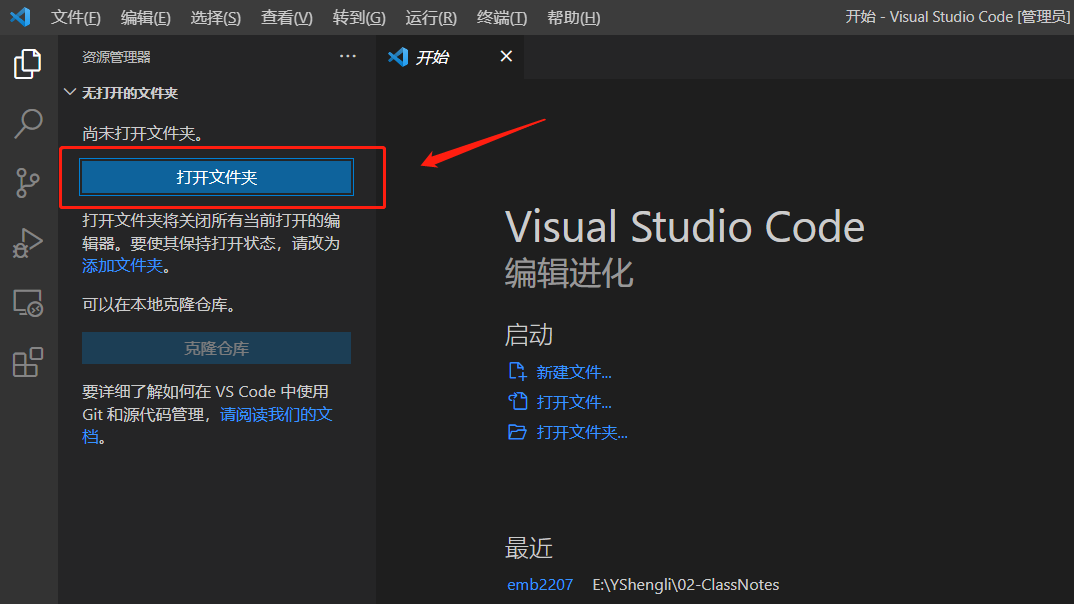
Task: Close the 开始 tab
Action: point(506,56)
